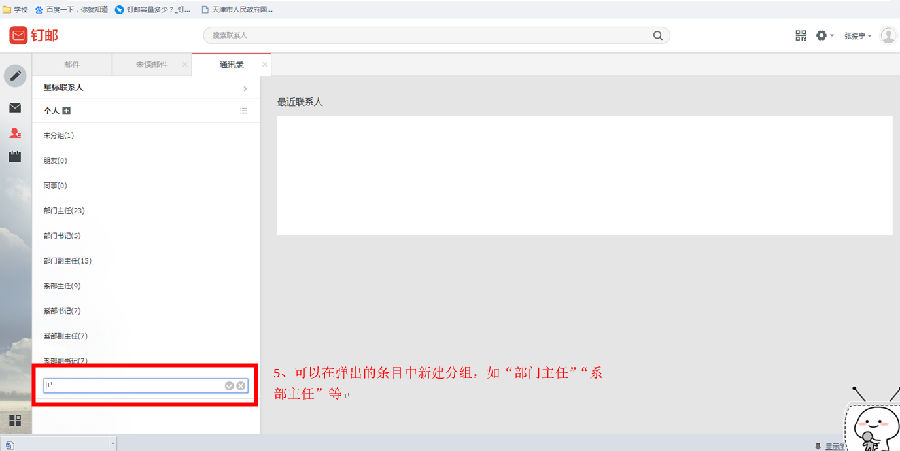The image size is (900, 451).
Task: Click the compose mail pencil icon
Action: point(15,76)
